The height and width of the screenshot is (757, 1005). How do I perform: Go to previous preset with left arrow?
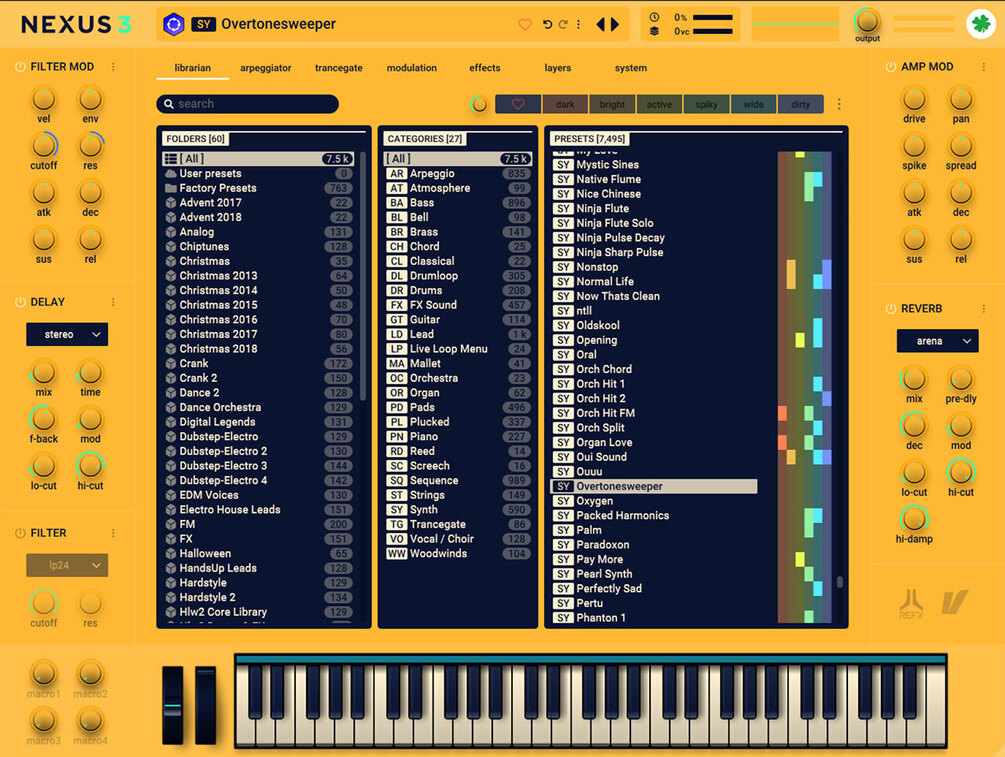coord(601,24)
